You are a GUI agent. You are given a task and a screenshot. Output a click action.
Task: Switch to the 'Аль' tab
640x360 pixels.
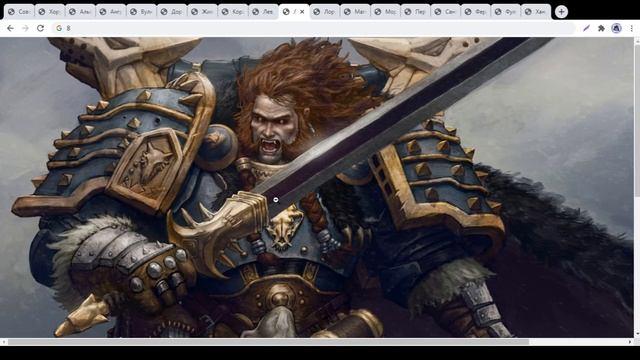[x=80, y=12]
